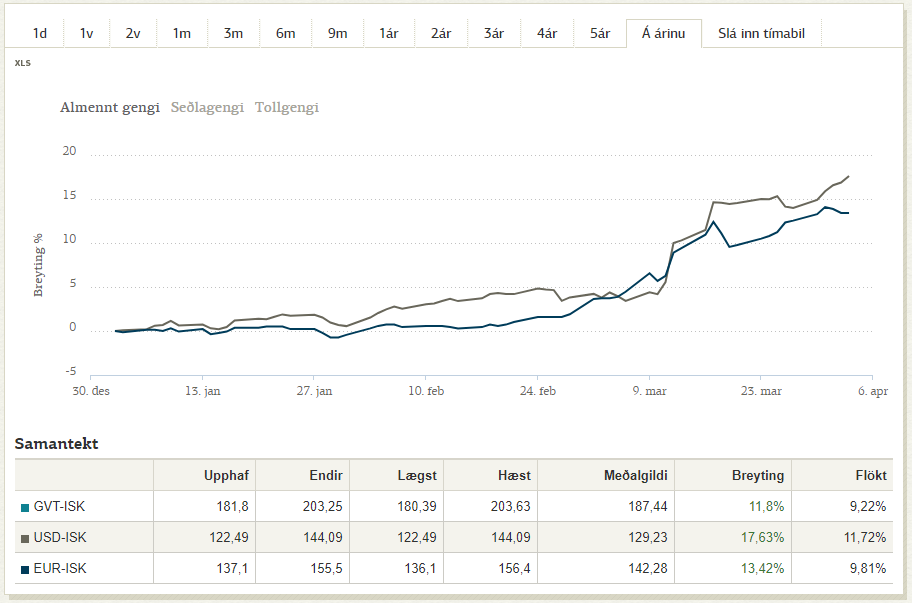
Task: Click the Meðalgildi column header
Action: point(637,475)
